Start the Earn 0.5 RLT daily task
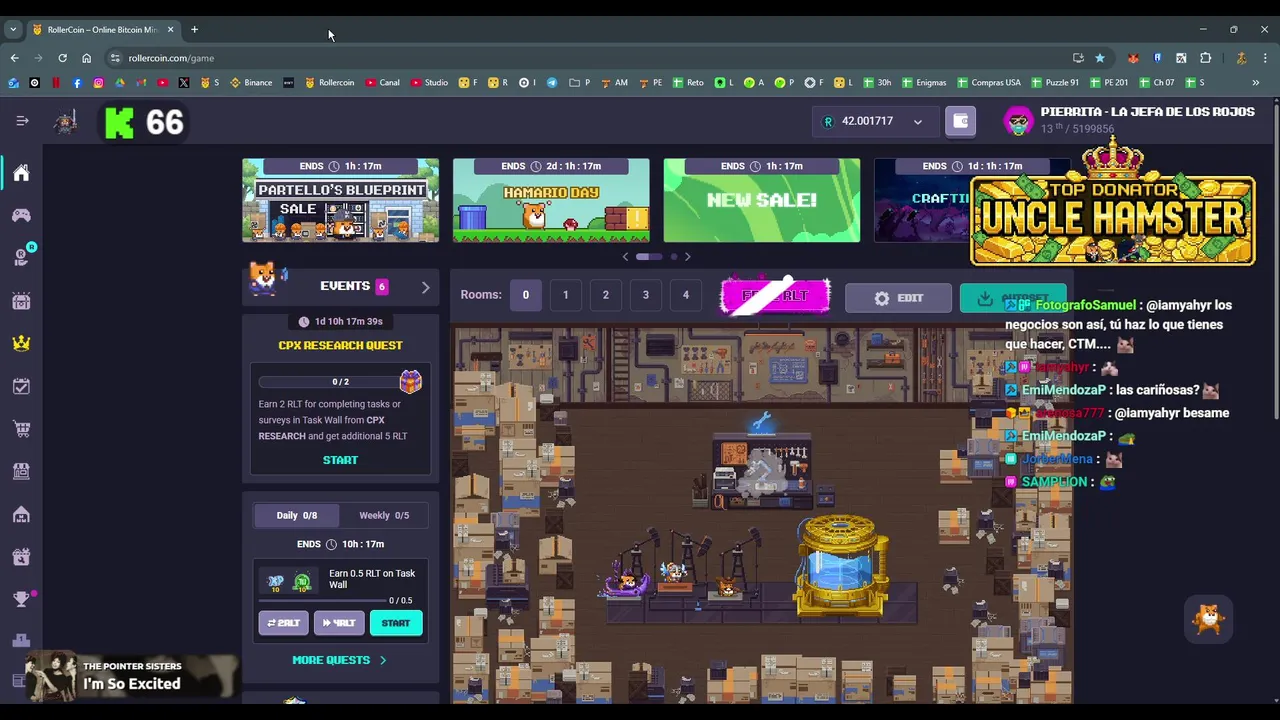 (x=396, y=623)
